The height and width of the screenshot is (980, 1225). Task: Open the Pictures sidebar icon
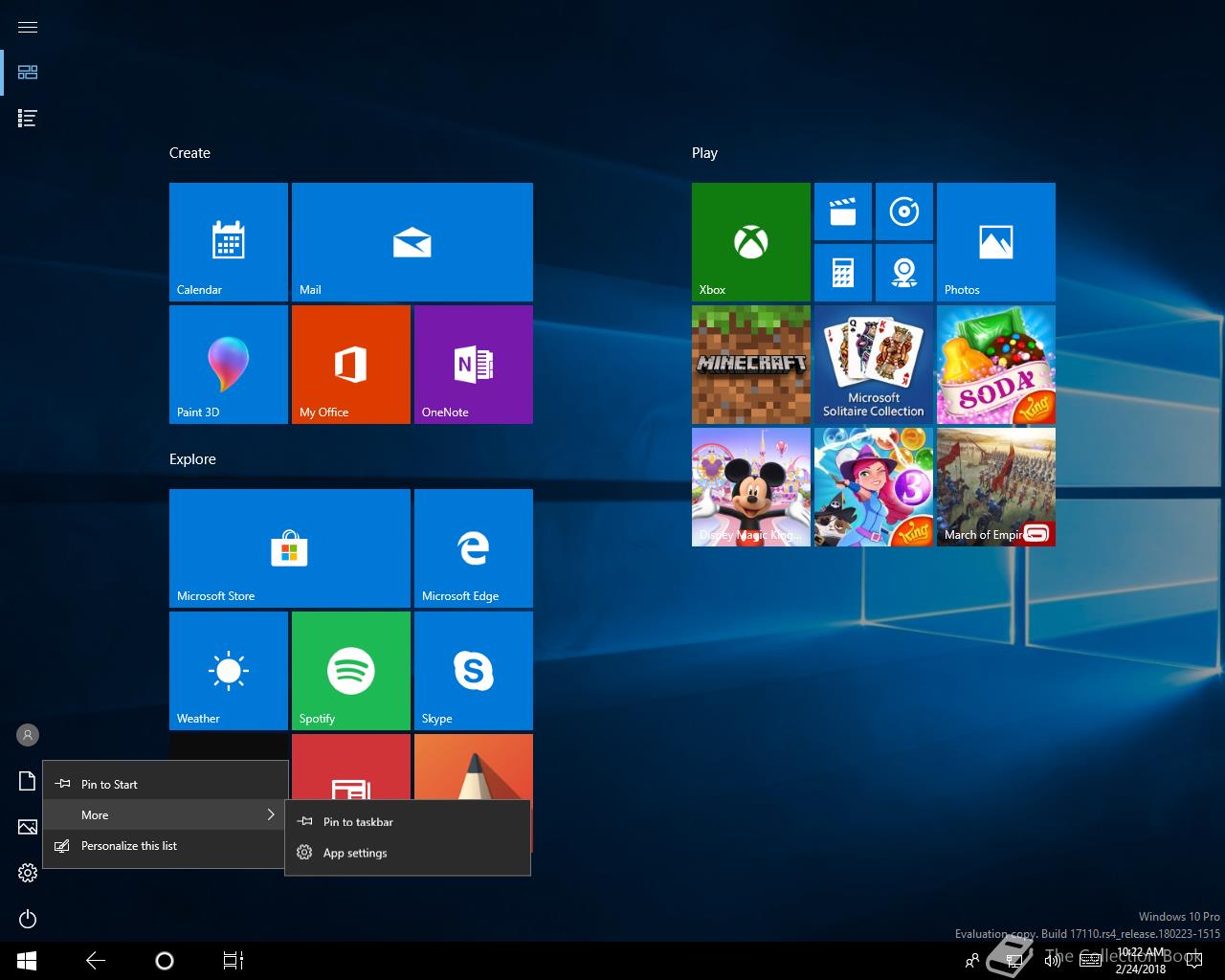click(x=28, y=827)
